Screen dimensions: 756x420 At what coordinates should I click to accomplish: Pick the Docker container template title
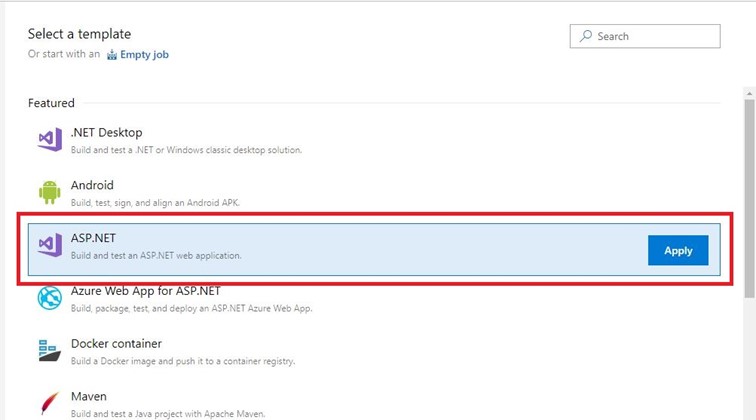[x=116, y=343]
